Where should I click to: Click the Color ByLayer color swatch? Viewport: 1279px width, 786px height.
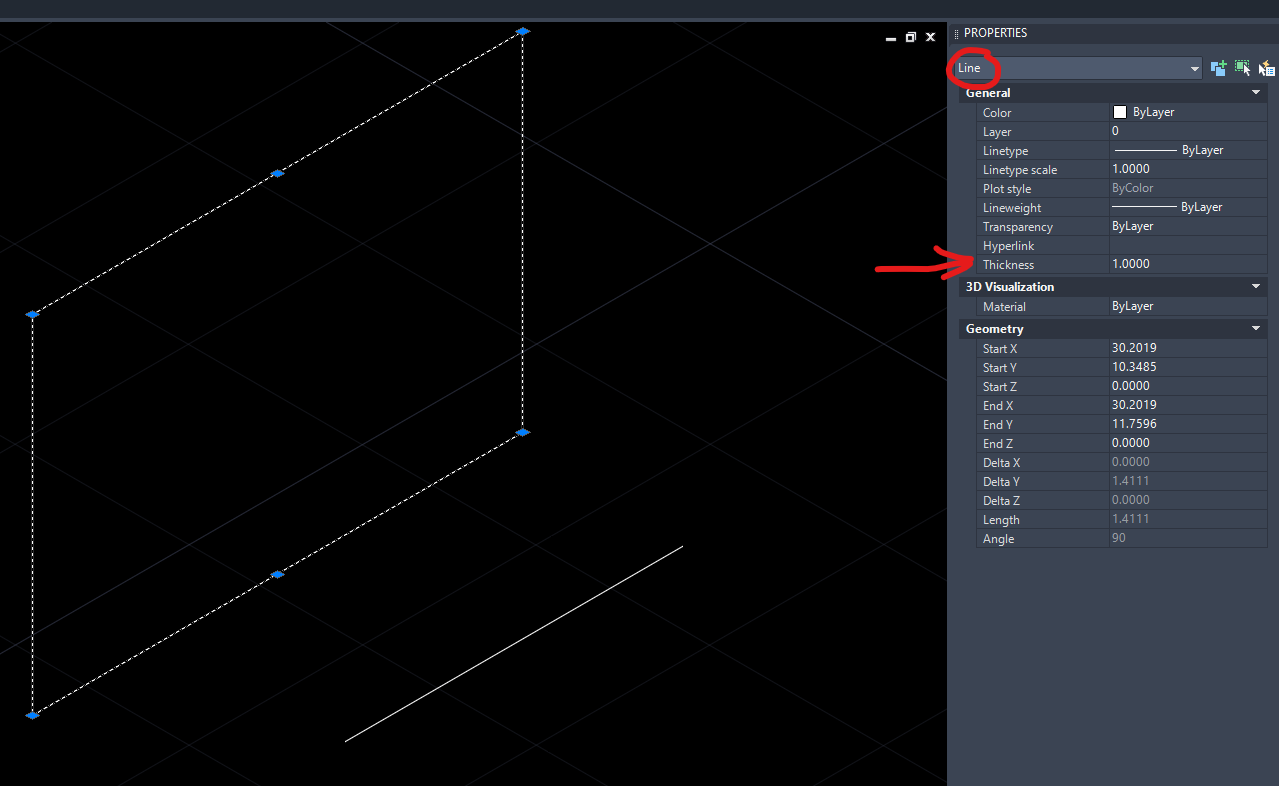point(1119,112)
